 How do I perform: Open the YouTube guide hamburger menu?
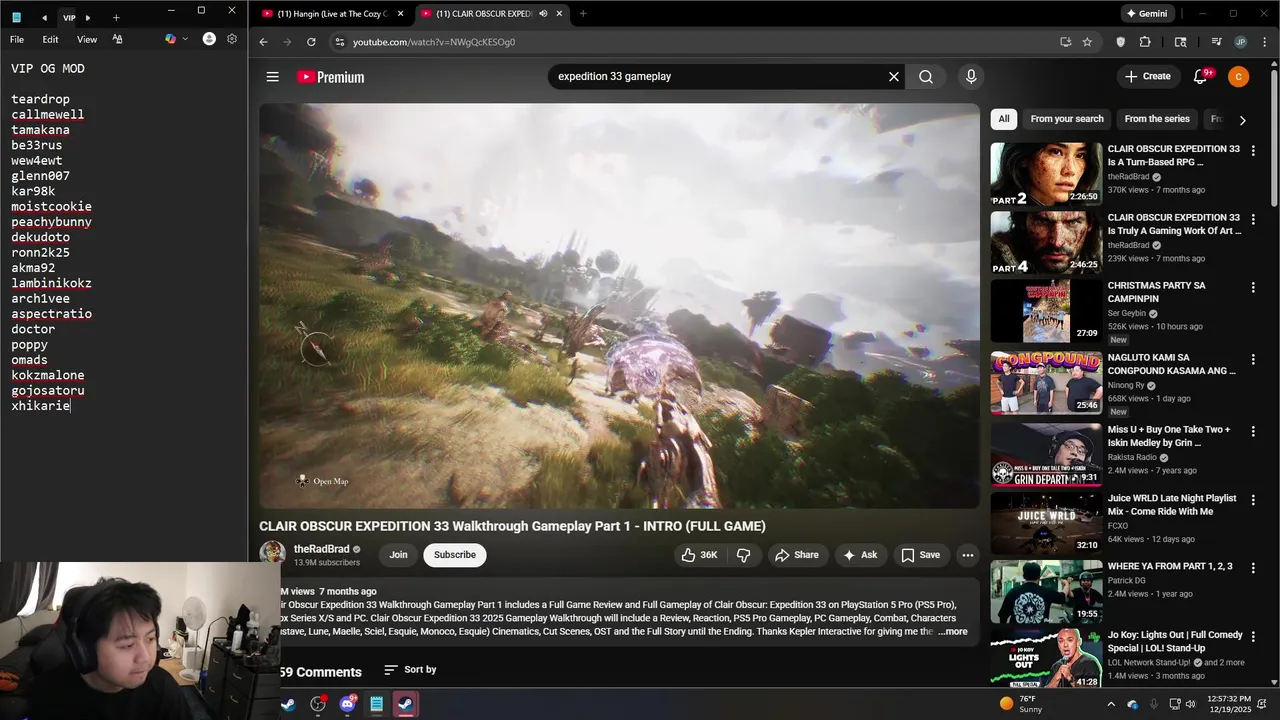click(272, 77)
